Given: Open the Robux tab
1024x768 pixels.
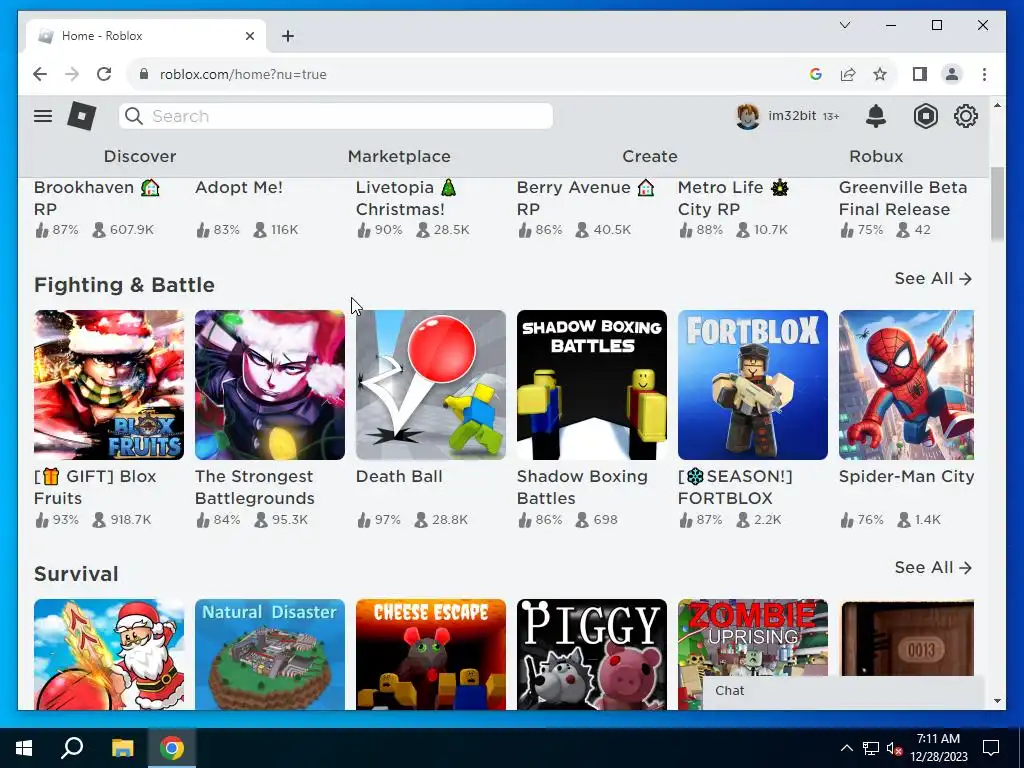Looking at the screenshot, I should pos(876,156).
